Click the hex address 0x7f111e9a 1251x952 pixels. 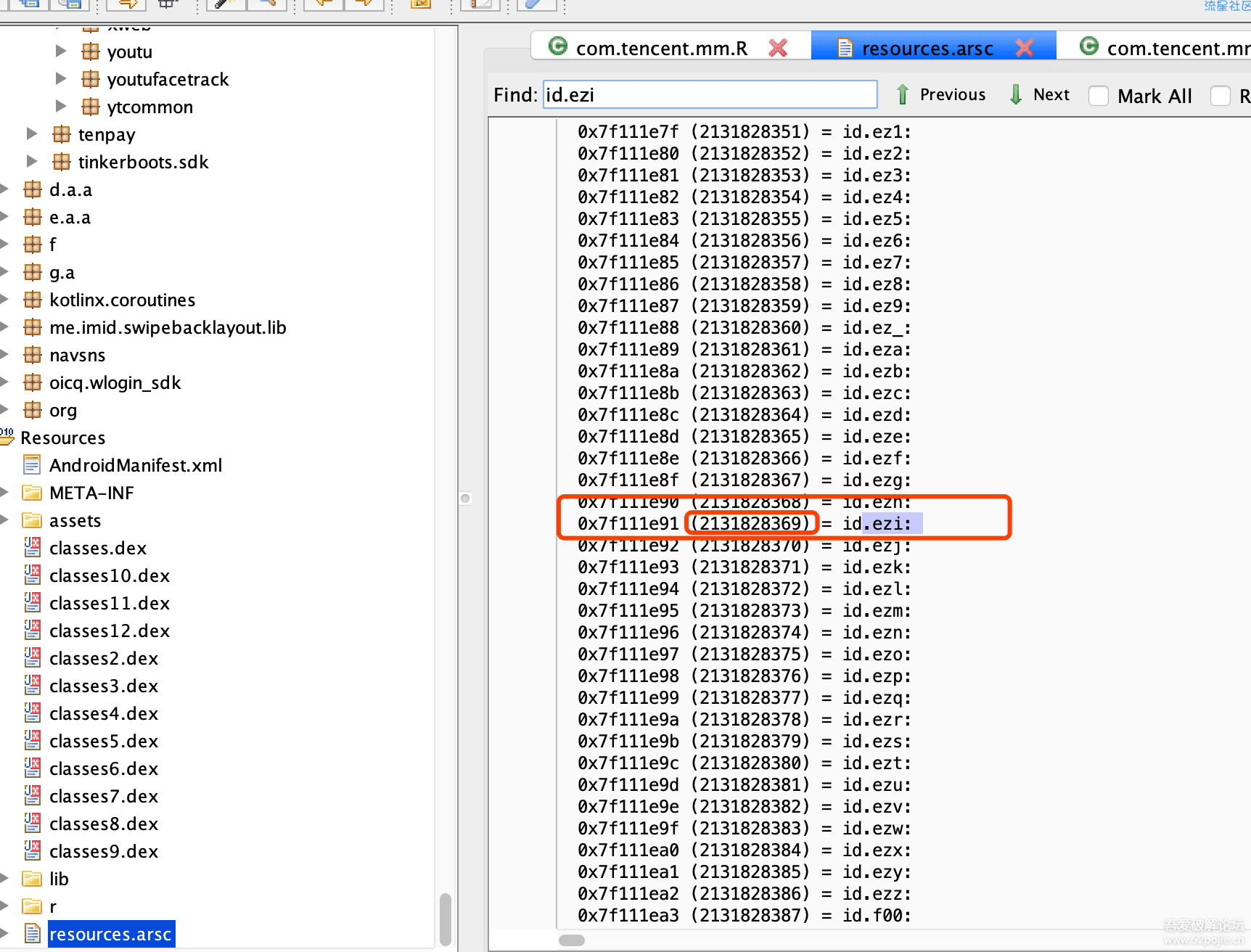pyautogui.click(x=628, y=719)
